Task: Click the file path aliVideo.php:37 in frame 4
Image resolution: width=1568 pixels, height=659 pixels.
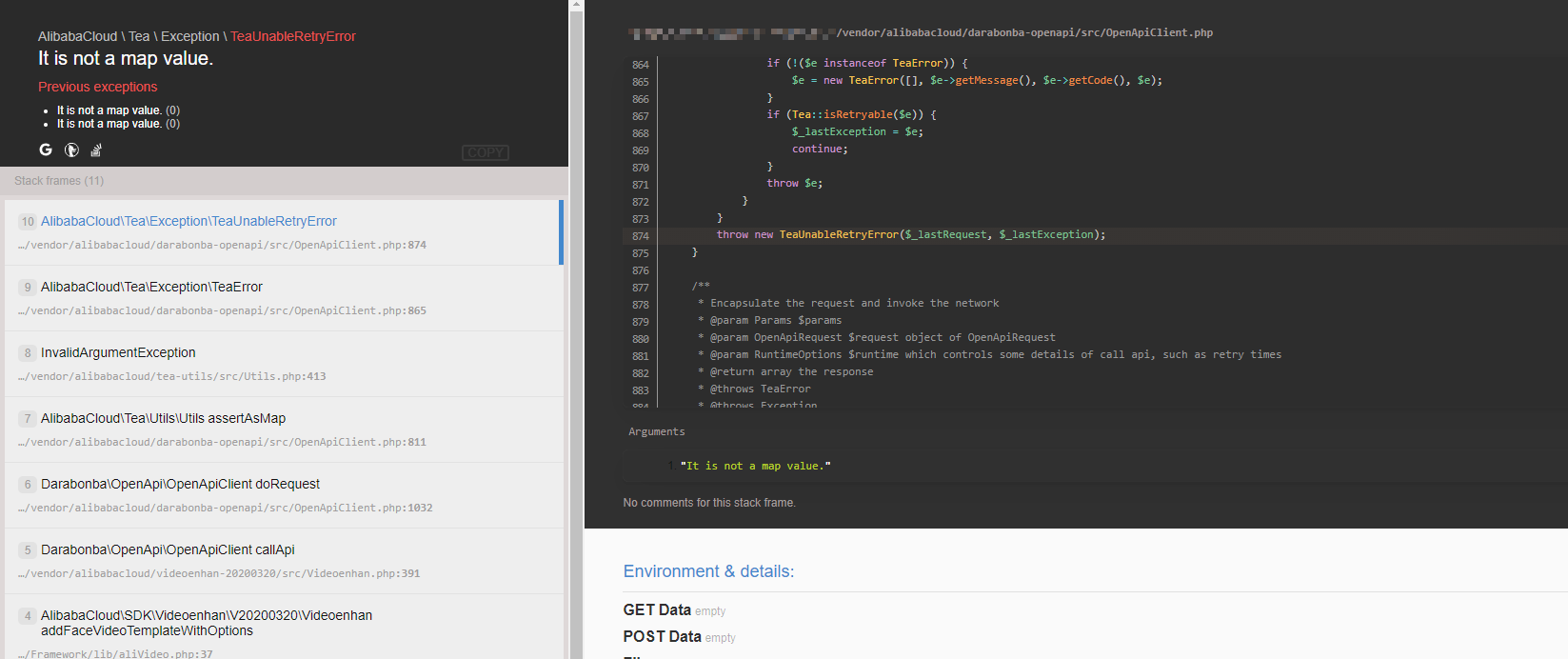Action: point(115,654)
